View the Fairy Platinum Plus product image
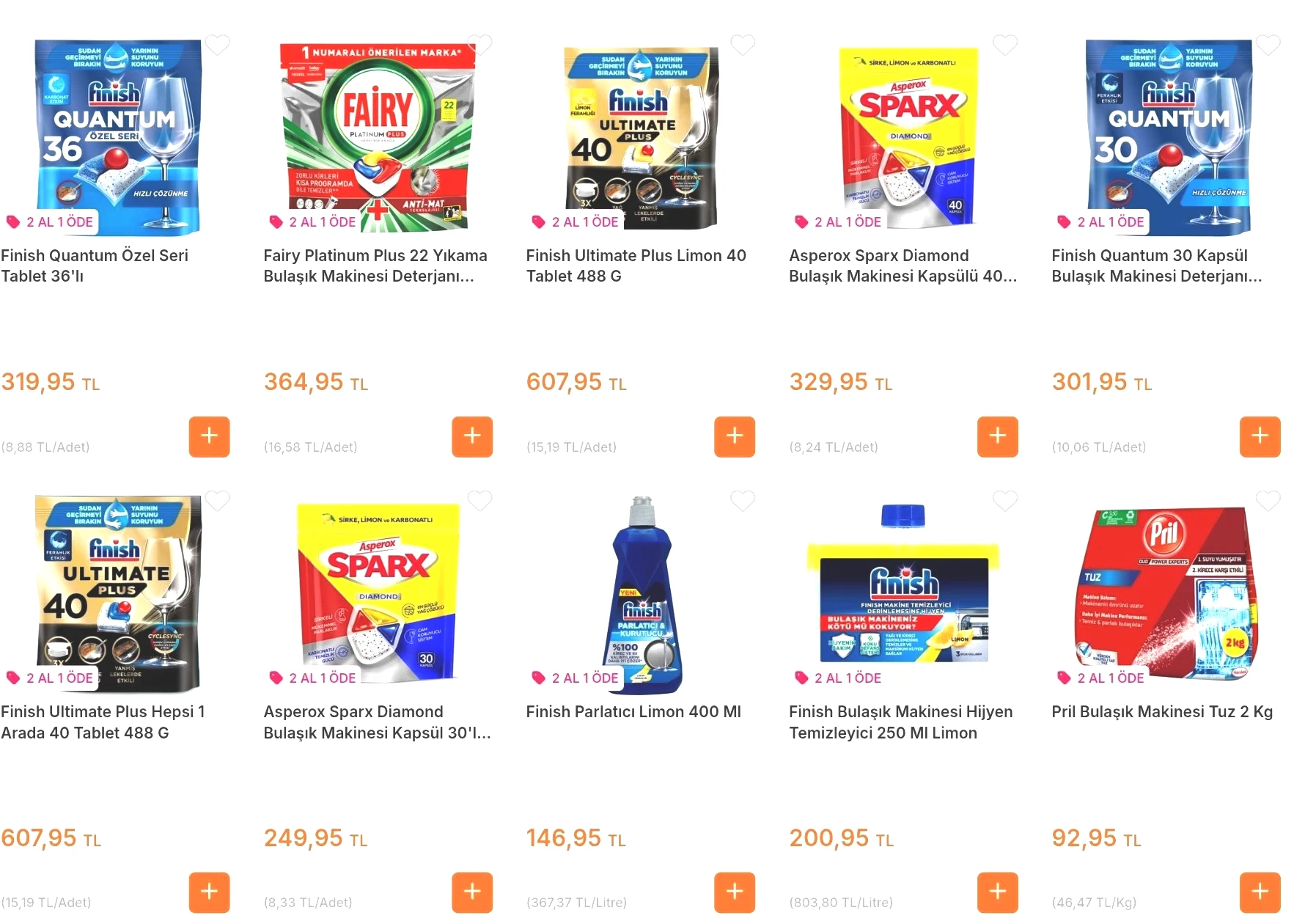1316x924 pixels. pyautogui.click(x=378, y=137)
